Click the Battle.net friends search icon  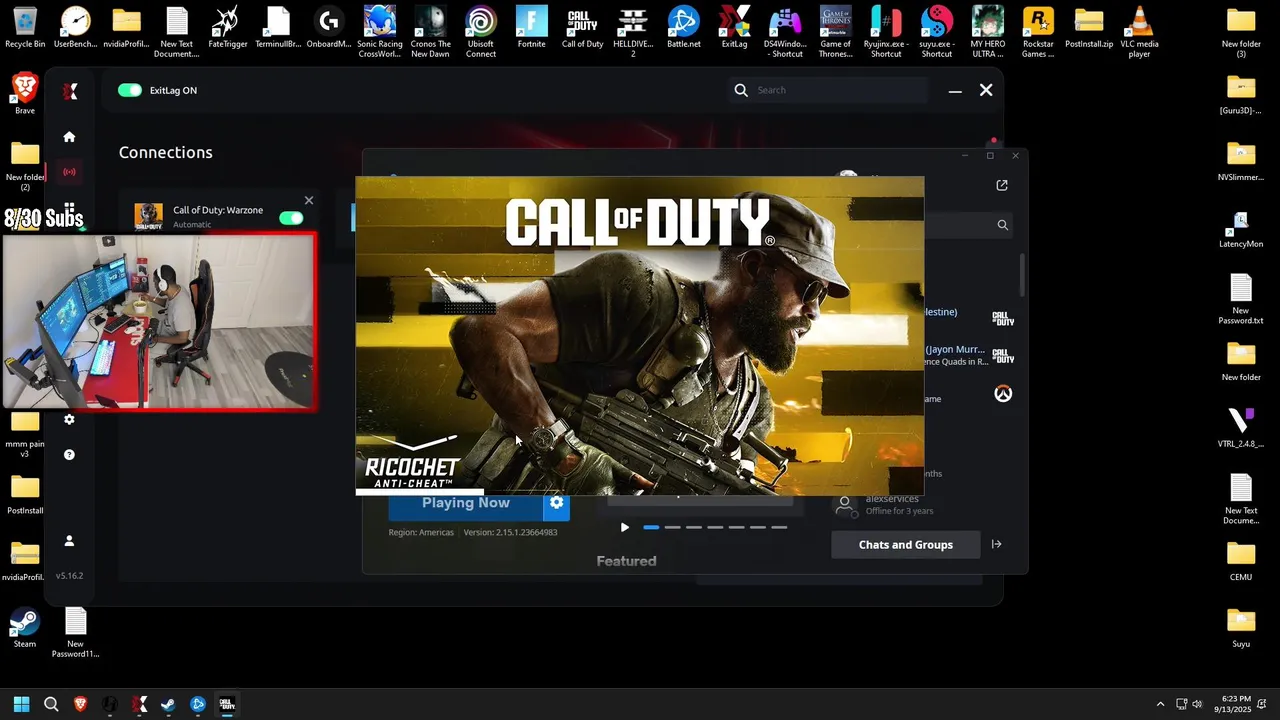point(1002,225)
